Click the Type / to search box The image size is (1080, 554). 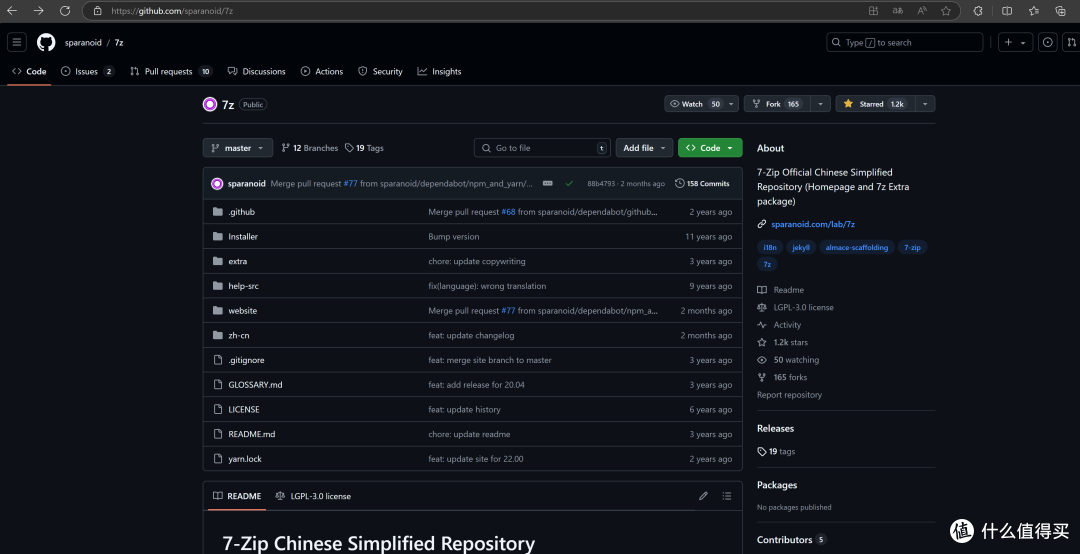904,42
